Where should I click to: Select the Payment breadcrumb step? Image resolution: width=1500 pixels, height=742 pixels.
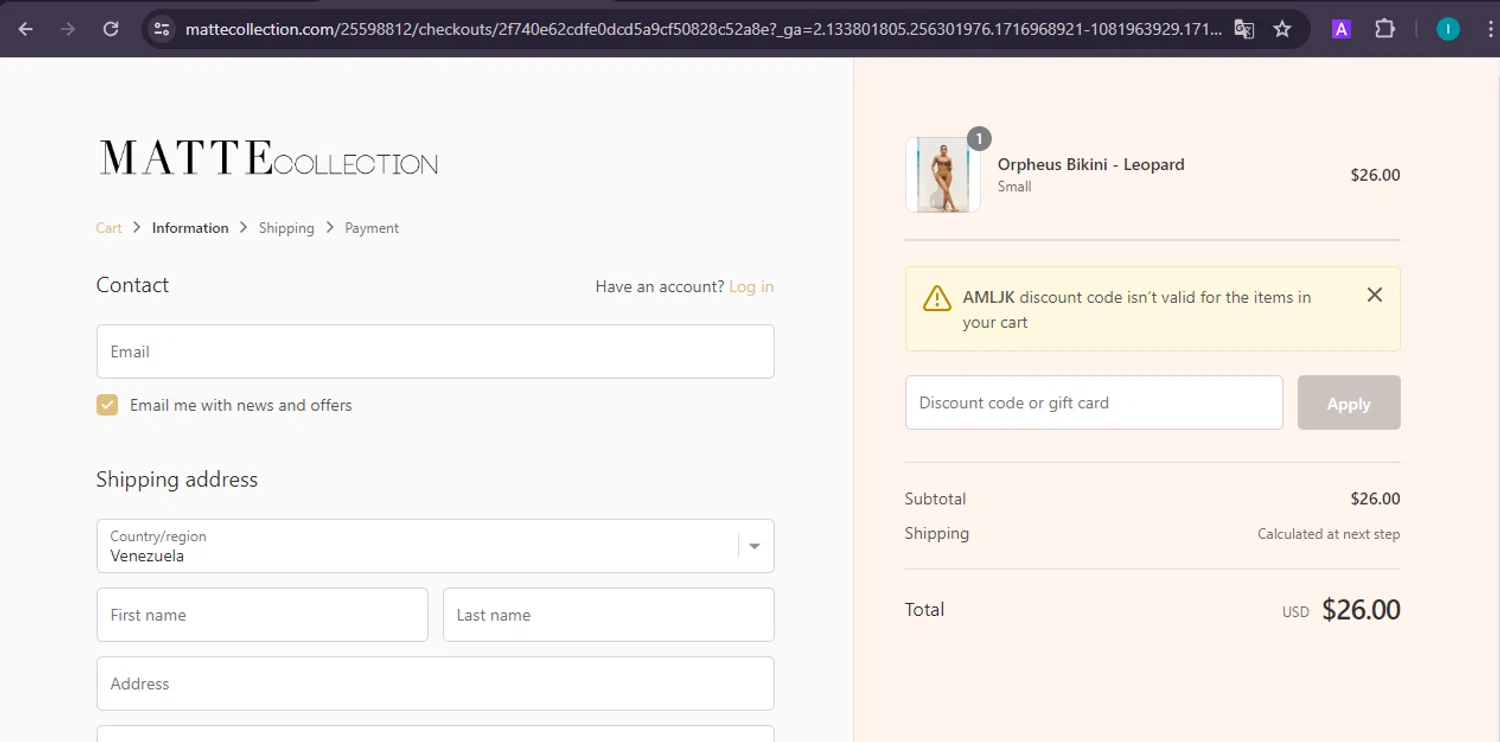[x=372, y=228]
